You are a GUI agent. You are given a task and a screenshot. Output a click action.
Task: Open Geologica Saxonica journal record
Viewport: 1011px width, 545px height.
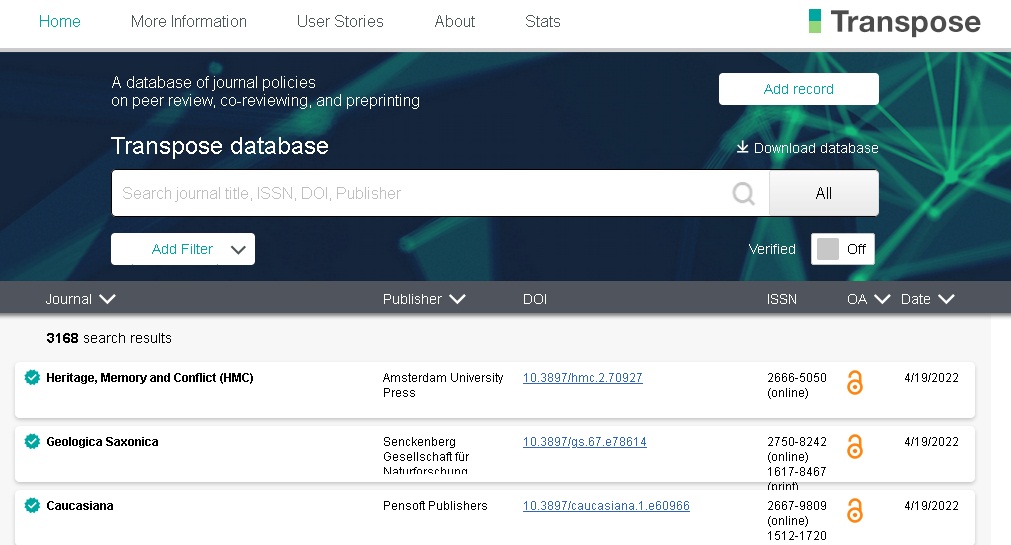pos(103,441)
